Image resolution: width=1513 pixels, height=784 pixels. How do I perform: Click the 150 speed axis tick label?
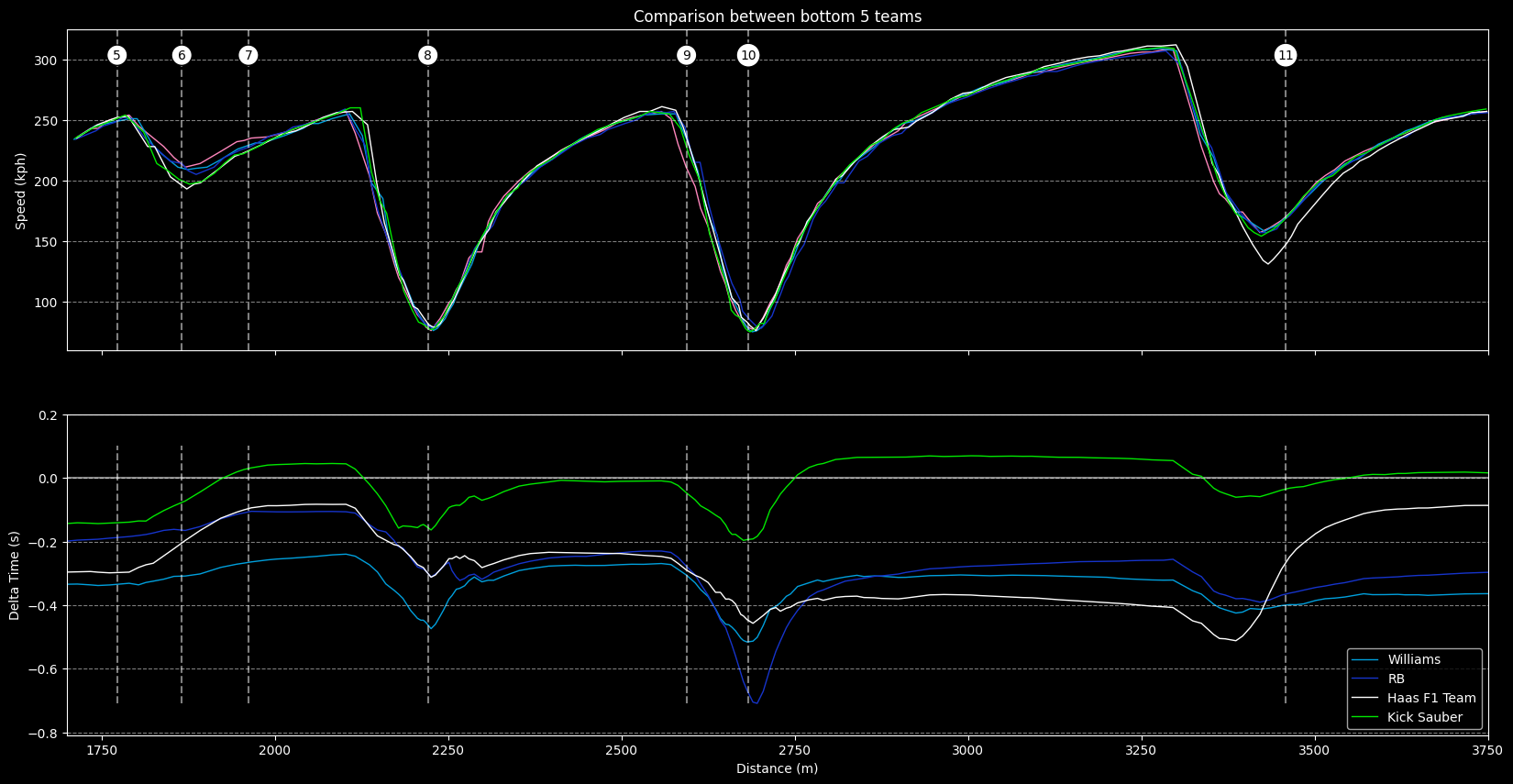[x=47, y=242]
